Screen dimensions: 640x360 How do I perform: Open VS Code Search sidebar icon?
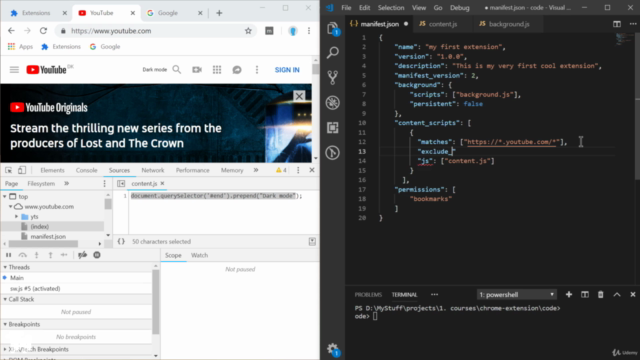coord(333,52)
